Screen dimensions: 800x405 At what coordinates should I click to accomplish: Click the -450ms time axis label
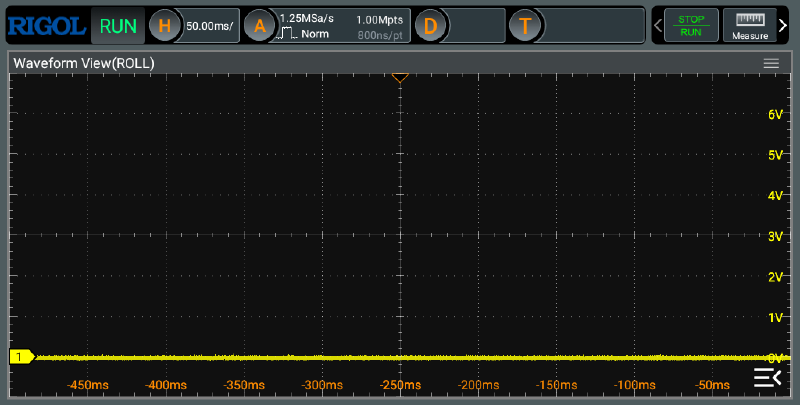point(88,385)
